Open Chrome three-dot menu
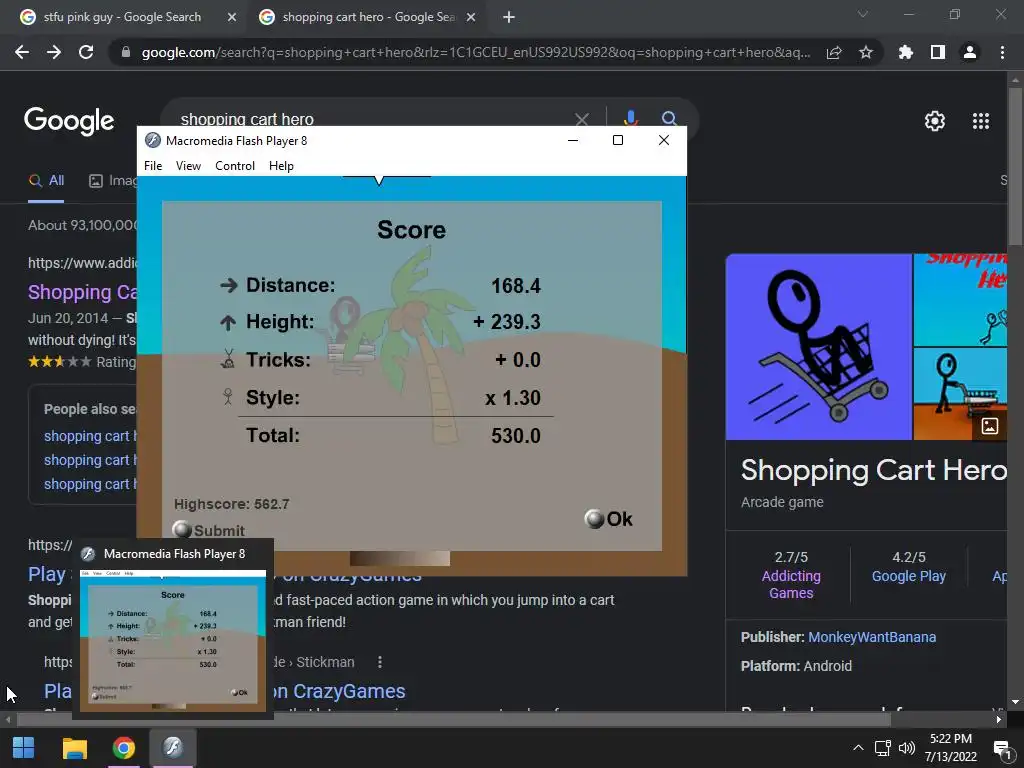The width and height of the screenshot is (1024, 768). (1002, 52)
